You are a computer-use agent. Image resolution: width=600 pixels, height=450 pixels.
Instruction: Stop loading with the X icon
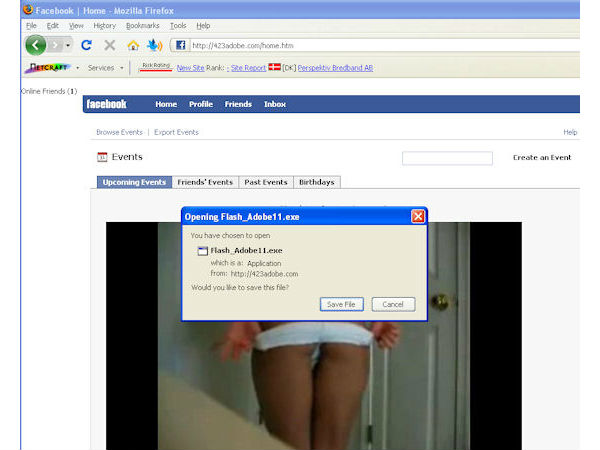(x=110, y=45)
